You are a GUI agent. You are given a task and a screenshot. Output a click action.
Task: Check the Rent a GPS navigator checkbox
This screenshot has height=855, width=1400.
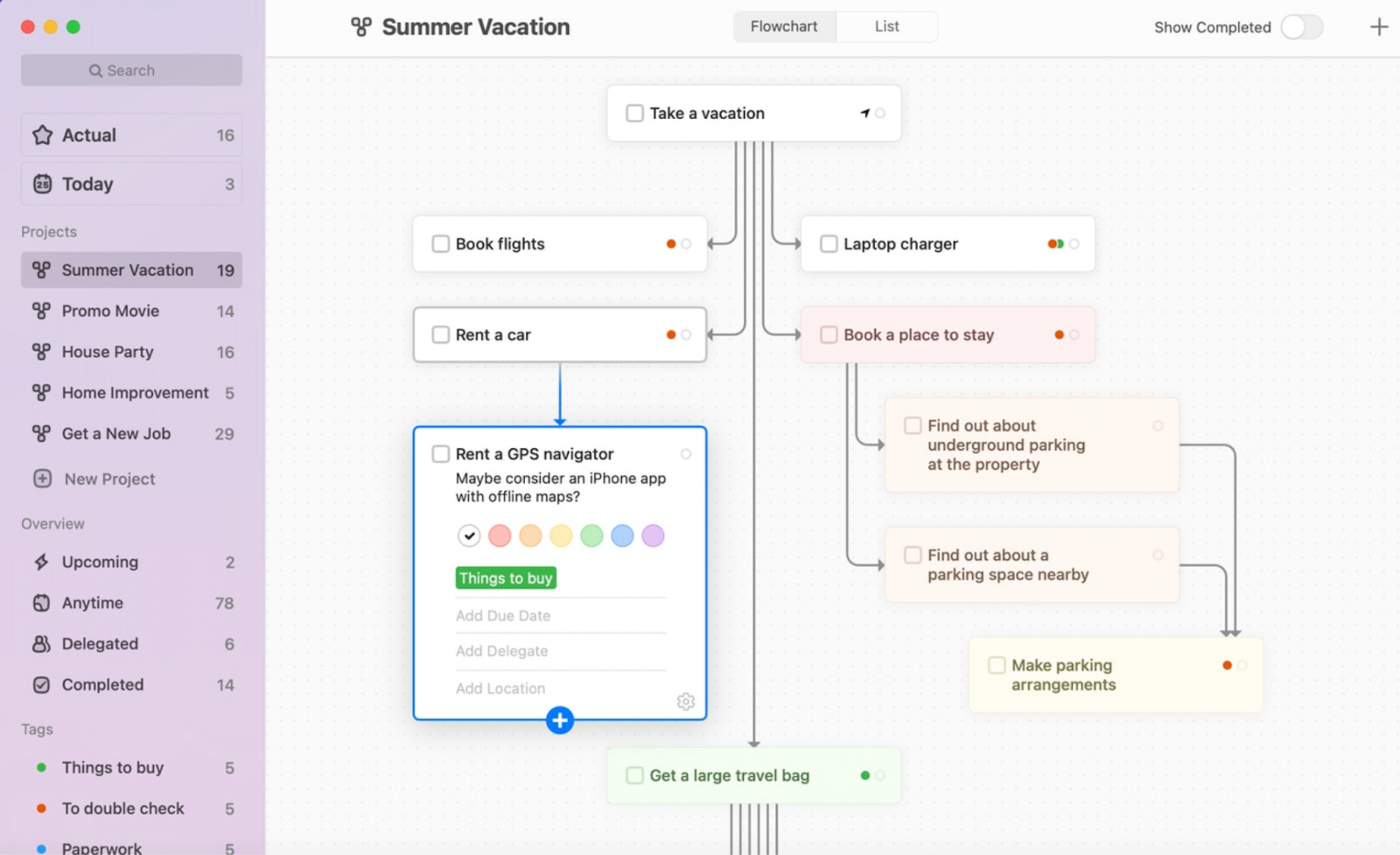(x=441, y=454)
